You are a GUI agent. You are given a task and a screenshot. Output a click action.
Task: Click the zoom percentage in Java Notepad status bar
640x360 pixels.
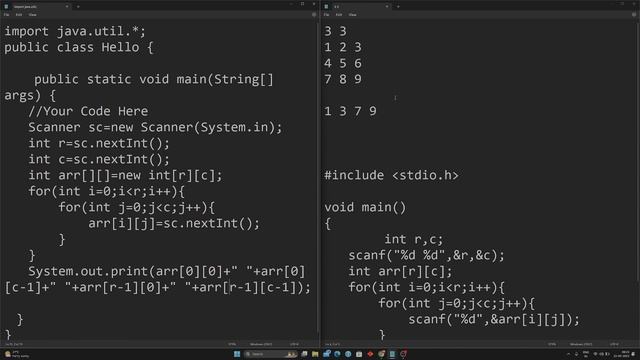pyautogui.click(x=232, y=344)
